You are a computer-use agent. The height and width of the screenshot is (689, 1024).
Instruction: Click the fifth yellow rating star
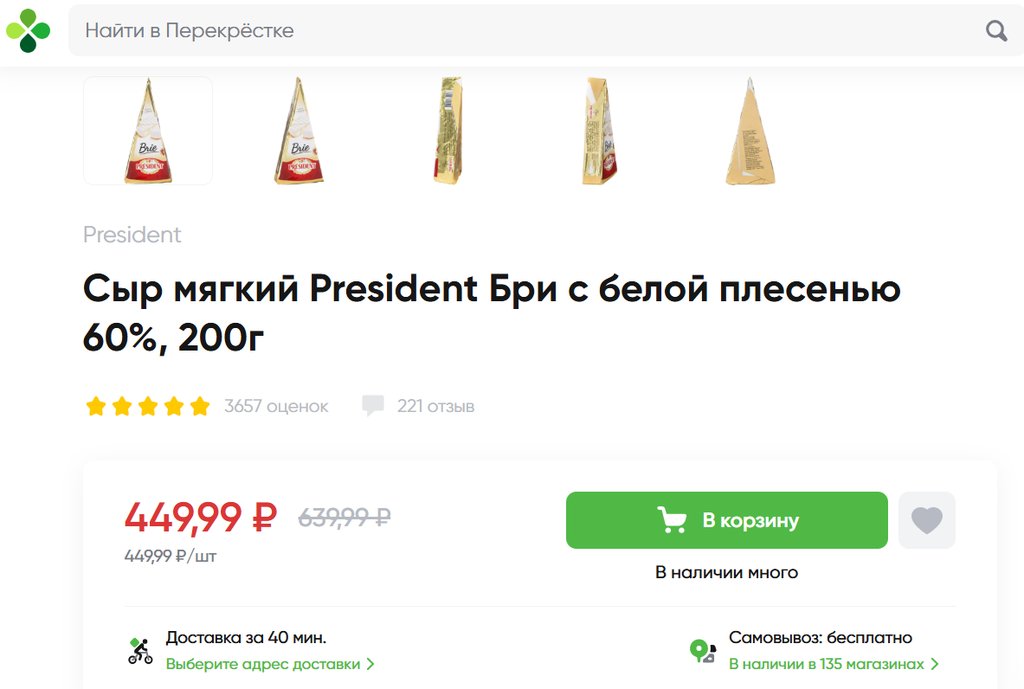200,406
